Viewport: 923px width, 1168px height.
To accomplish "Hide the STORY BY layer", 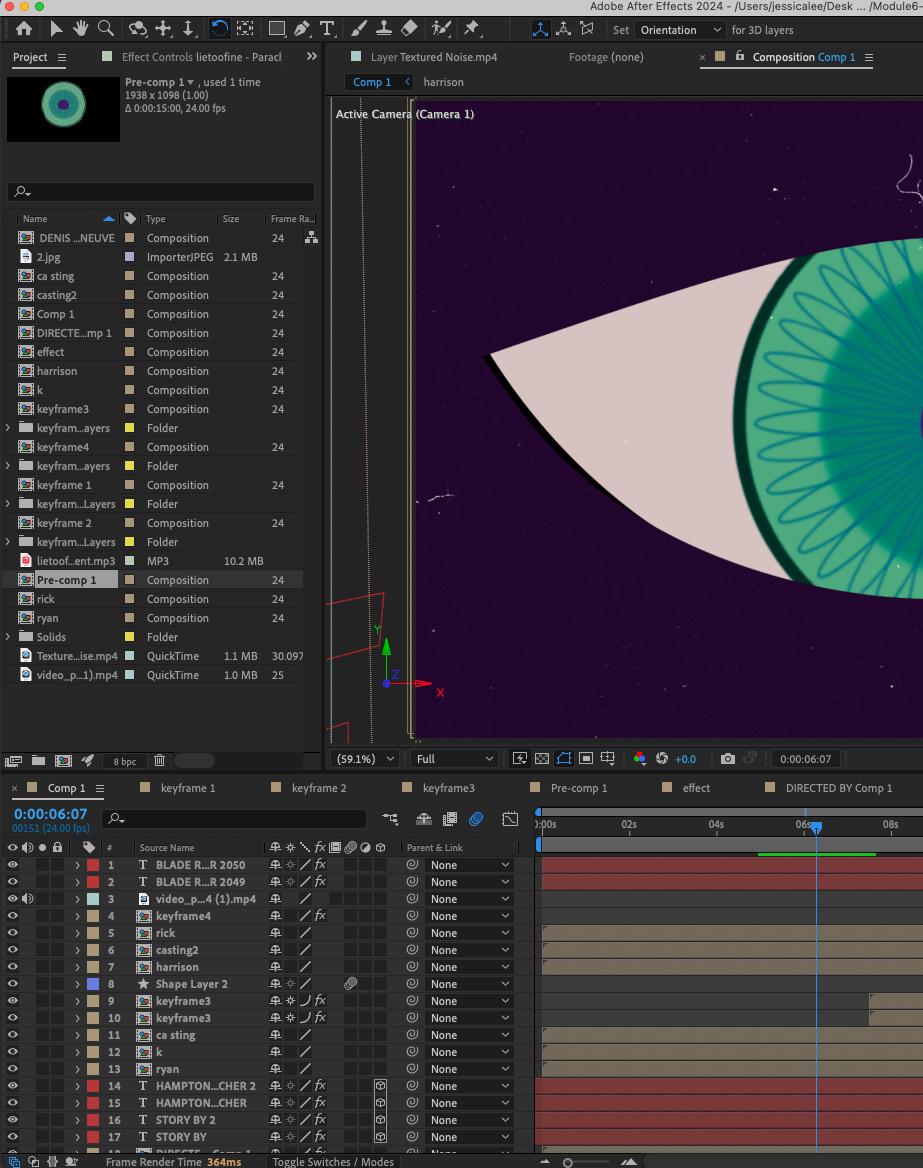I will click(x=13, y=1137).
